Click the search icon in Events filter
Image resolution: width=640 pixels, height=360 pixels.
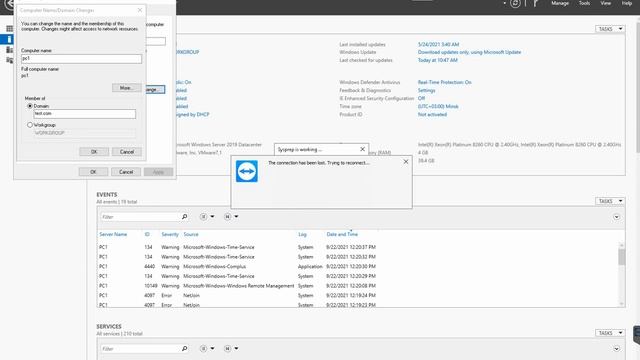[184, 217]
